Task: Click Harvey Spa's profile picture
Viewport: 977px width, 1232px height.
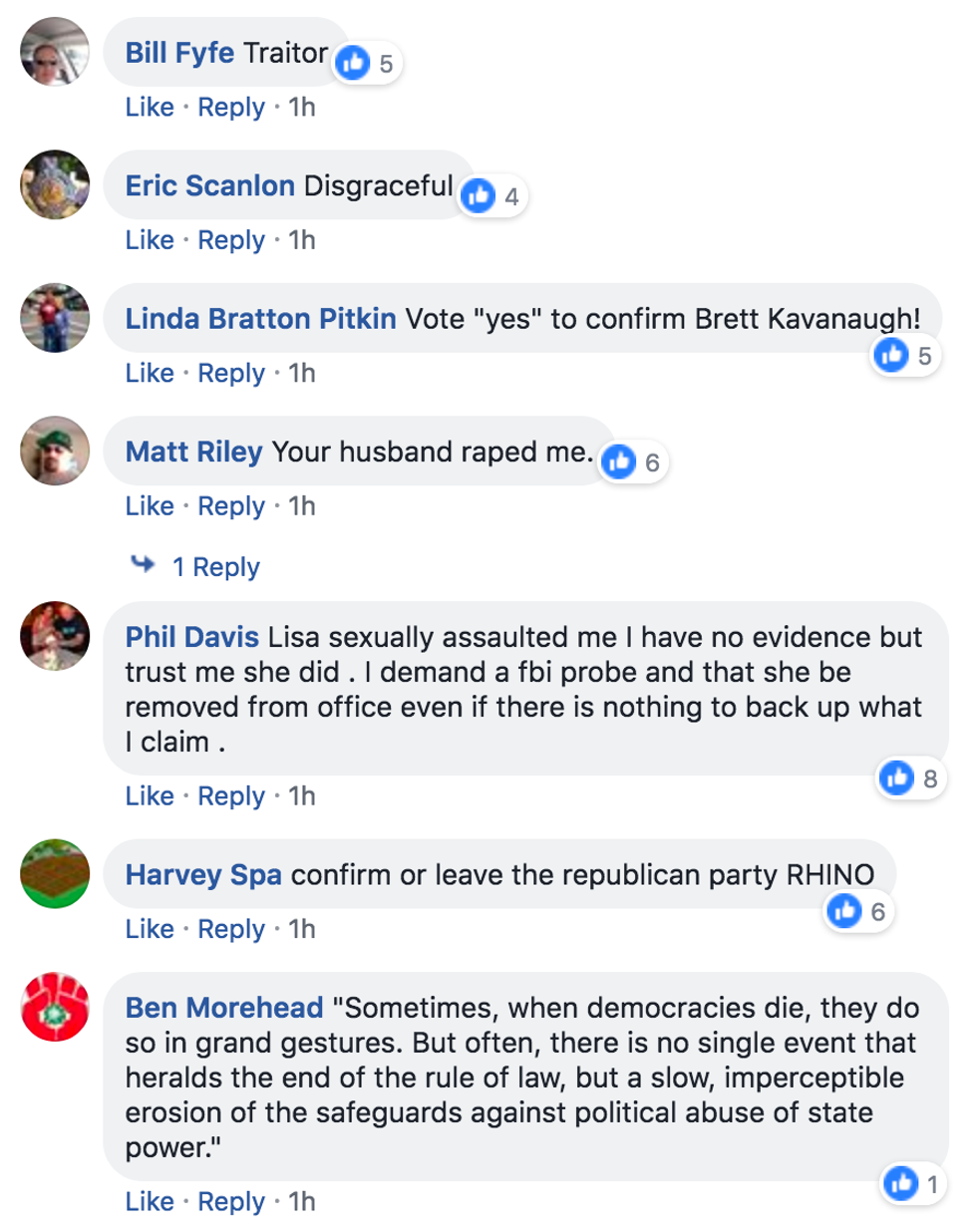Action: tap(55, 873)
